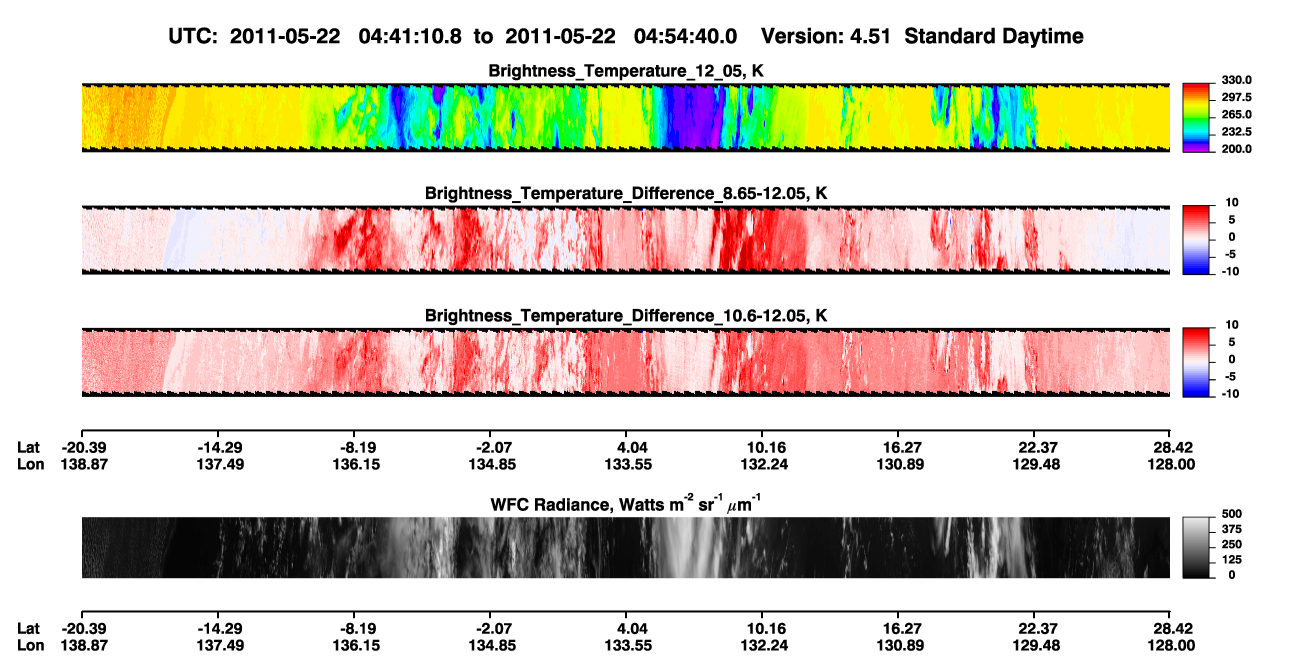Click bottom axis longitude label 128.00
The width and height of the screenshot is (1300, 667).
click(1172, 645)
